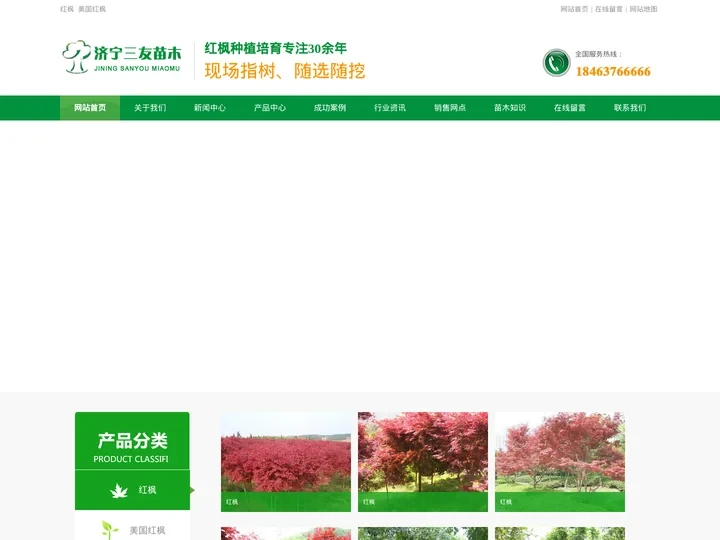This screenshot has height=540, width=720.
Task: Click 红枫 caption under second product image
Action: coord(369,502)
